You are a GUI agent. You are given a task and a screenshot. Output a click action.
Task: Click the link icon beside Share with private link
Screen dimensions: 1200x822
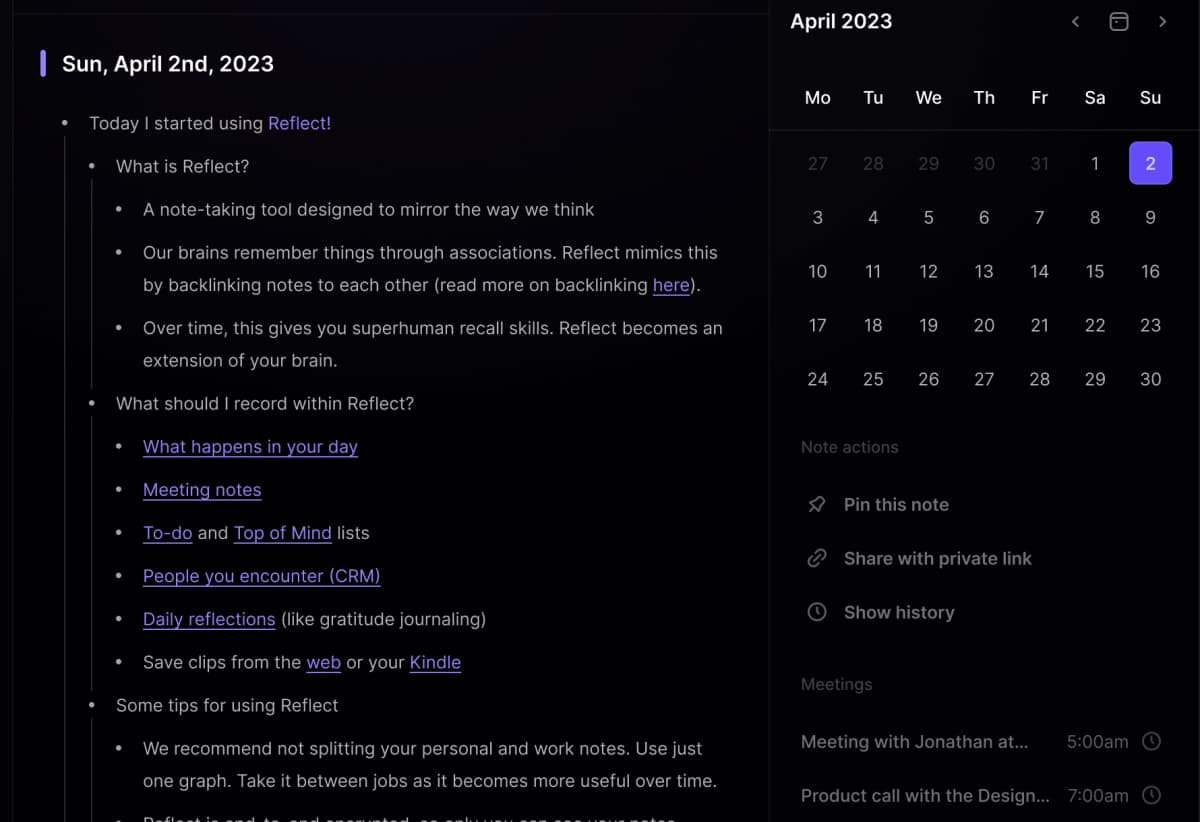[817, 559]
